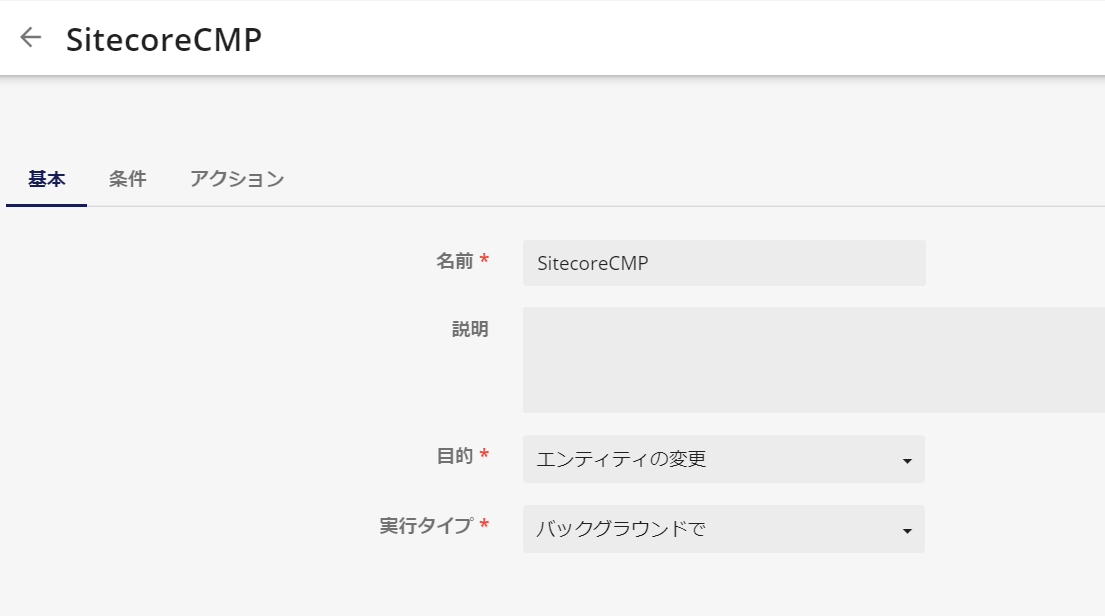Click the 名前 field label
The height and width of the screenshot is (616, 1105).
pos(455,261)
